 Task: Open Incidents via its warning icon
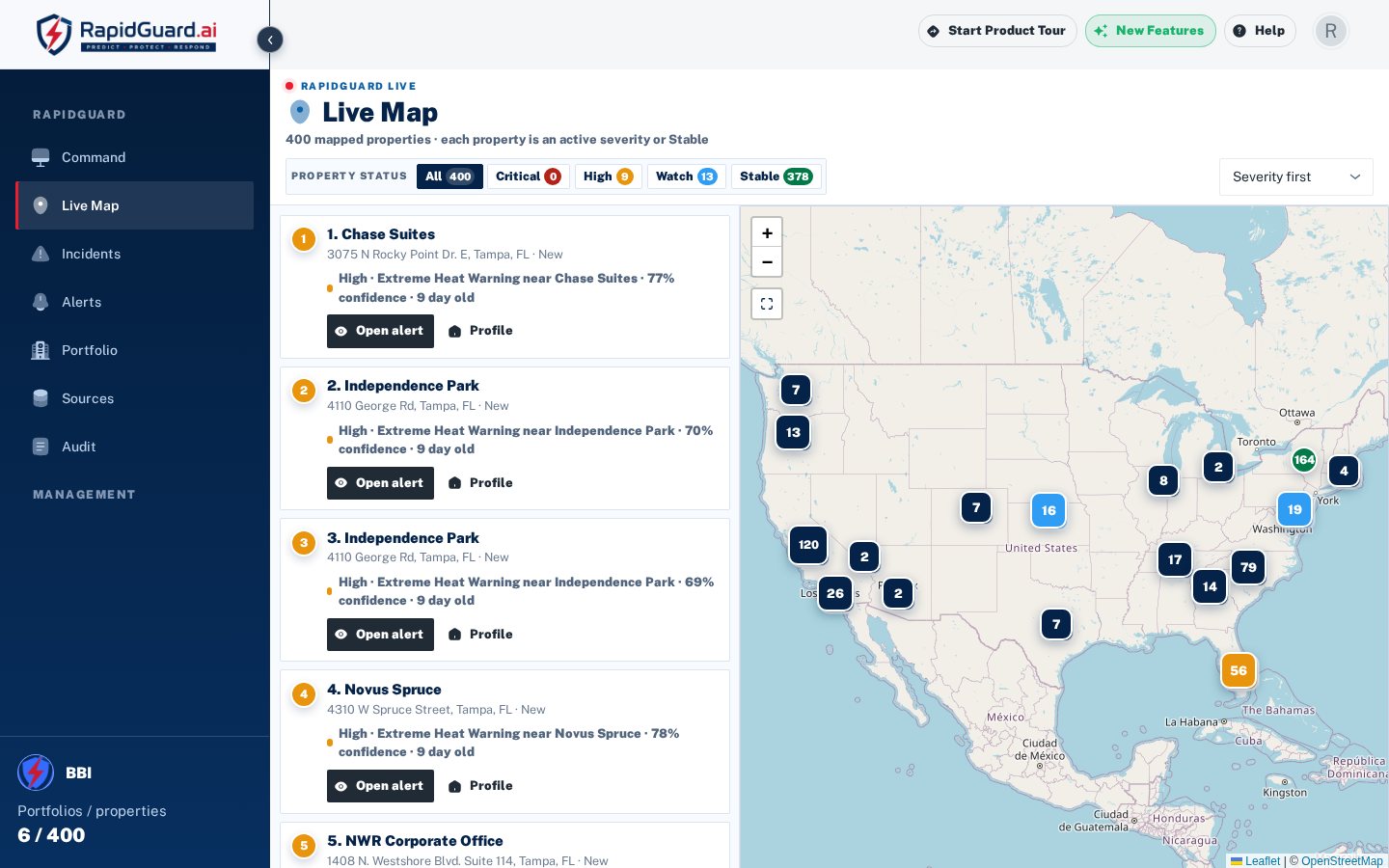[x=41, y=254]
